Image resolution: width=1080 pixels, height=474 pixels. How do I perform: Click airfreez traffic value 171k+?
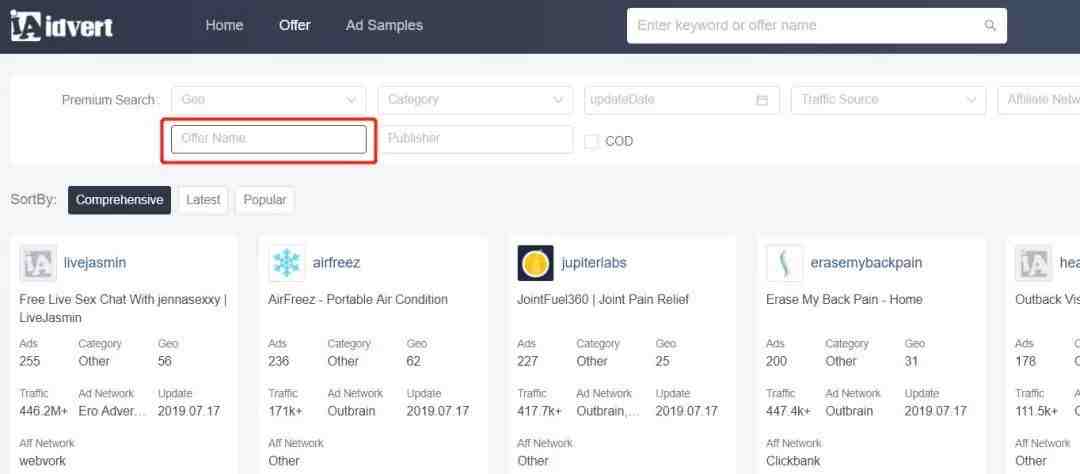point(286,411)
